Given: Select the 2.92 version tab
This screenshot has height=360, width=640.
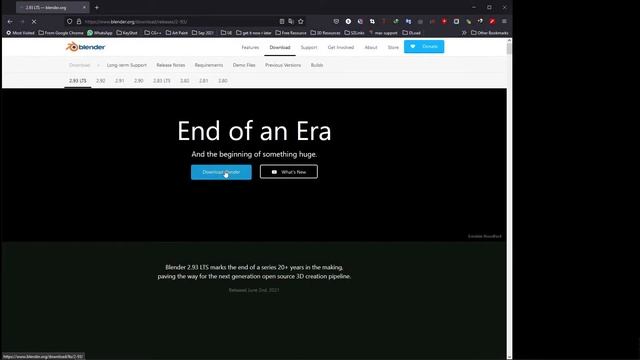Looking at the screenshot, I should (x=101, y=81).
